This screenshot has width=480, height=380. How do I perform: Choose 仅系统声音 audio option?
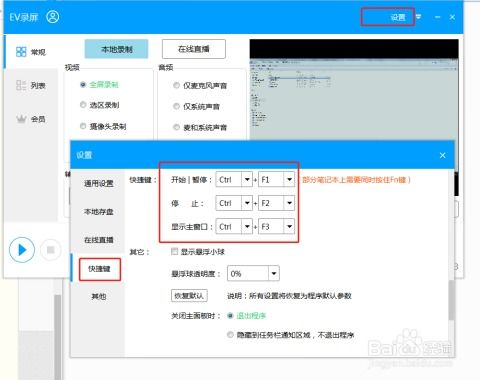click(176, 106)
